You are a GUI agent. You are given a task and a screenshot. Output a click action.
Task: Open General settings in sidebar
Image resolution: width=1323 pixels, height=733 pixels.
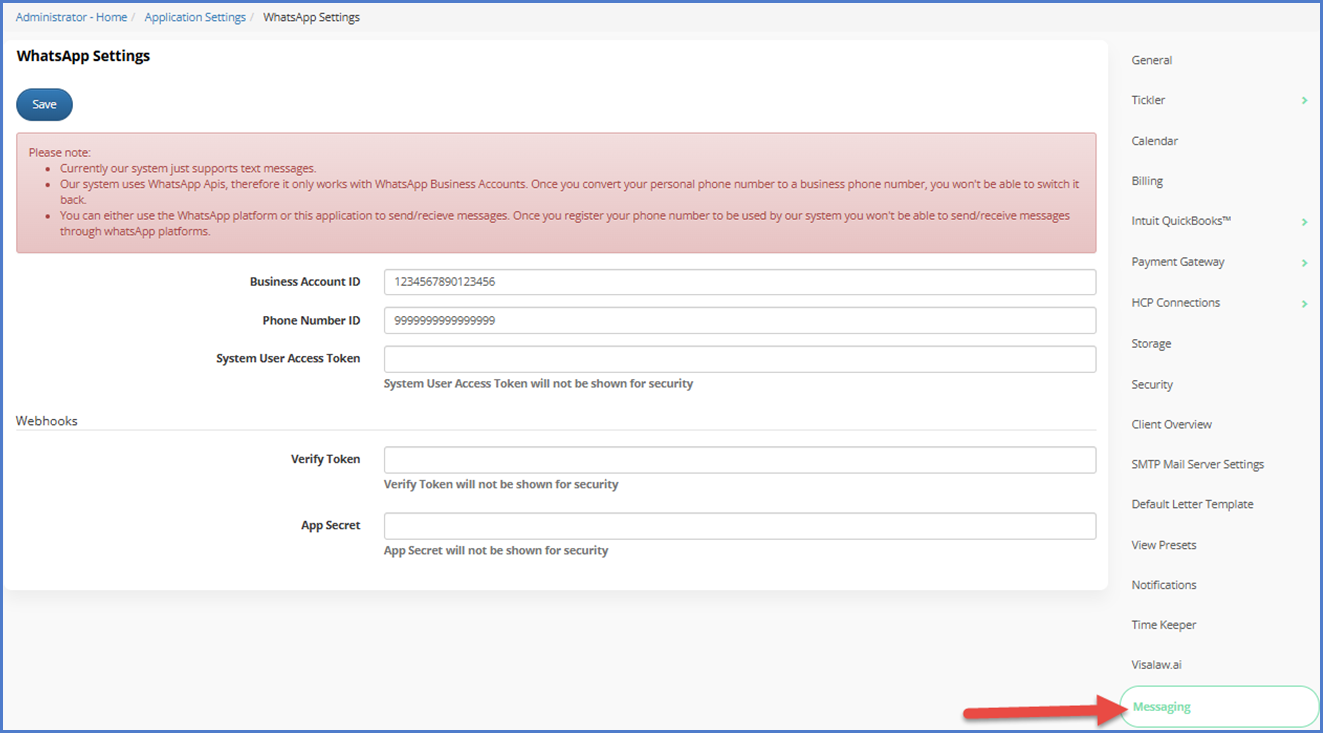point(1151,61)
